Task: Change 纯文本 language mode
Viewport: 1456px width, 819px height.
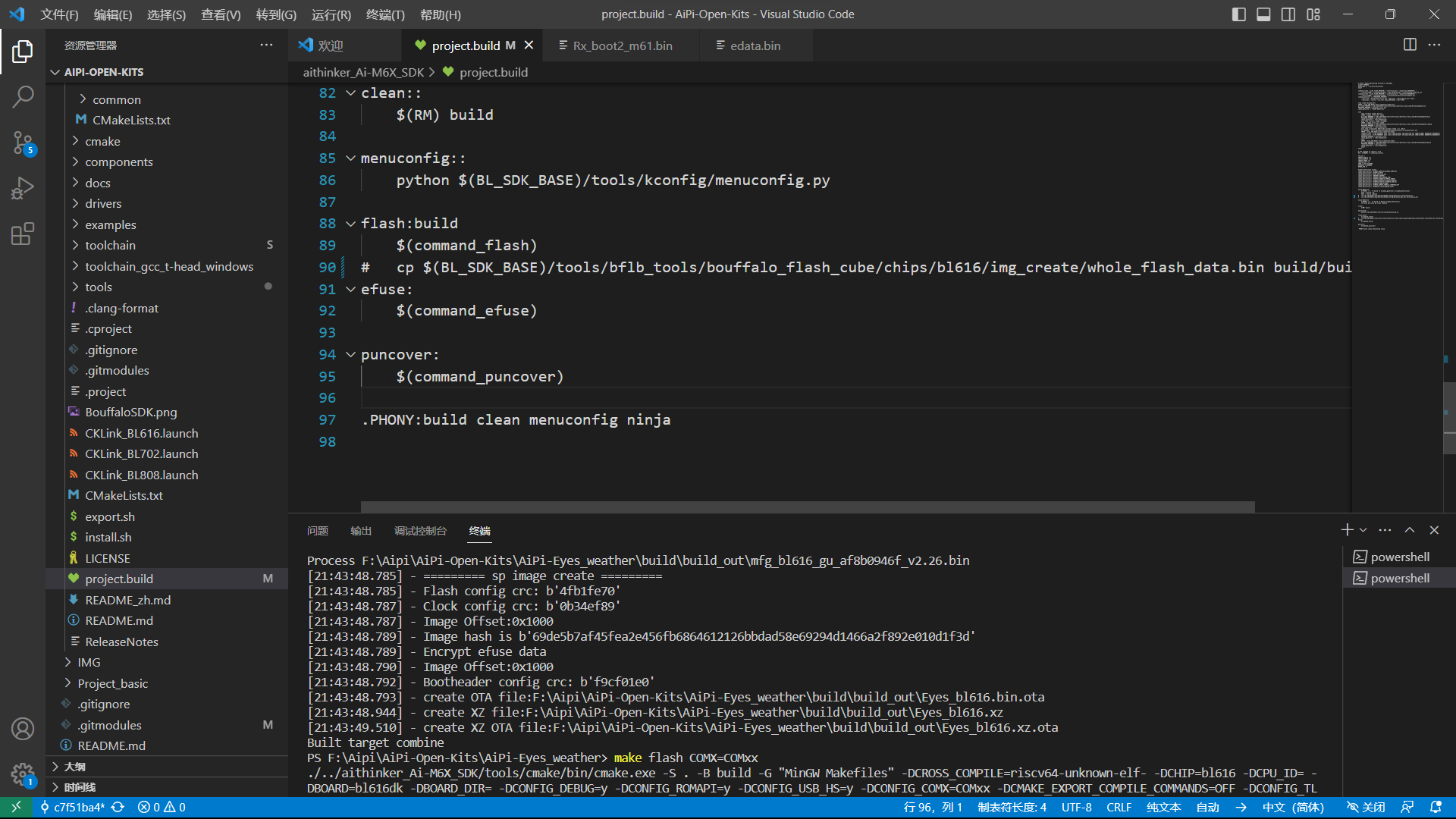Action: (x=1164, y=808)
